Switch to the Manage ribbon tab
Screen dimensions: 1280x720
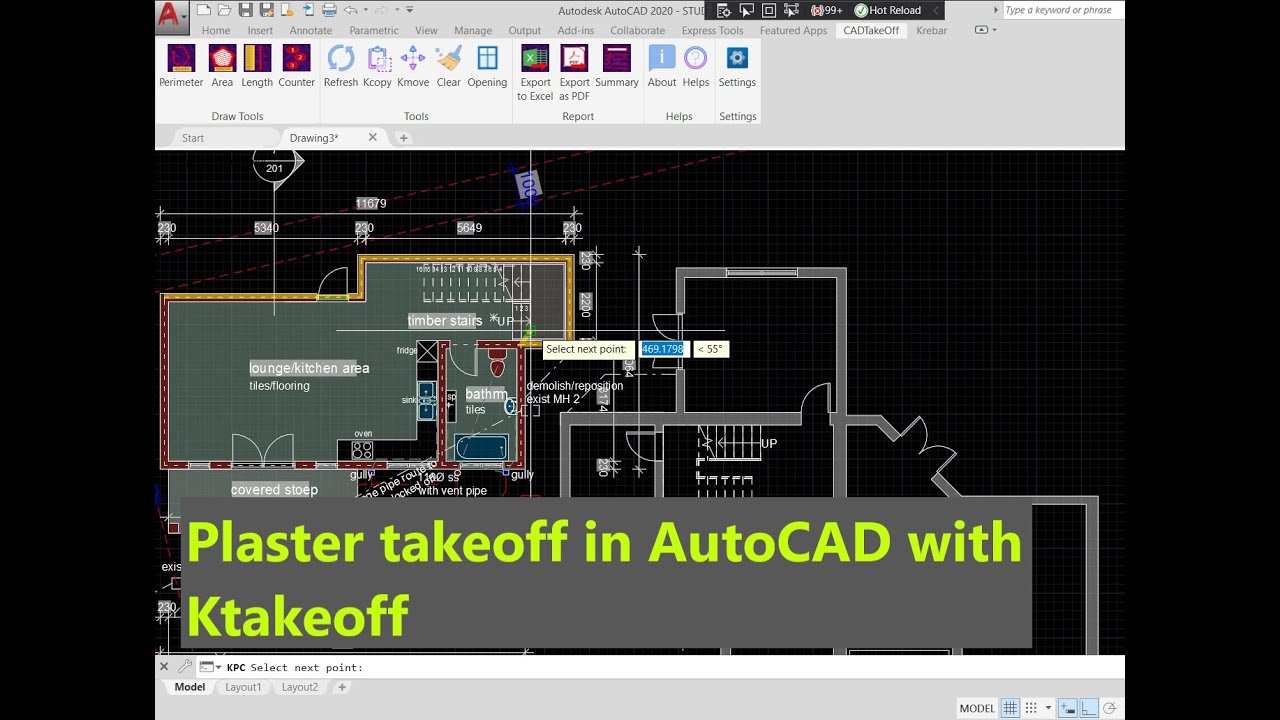[473, 30]
